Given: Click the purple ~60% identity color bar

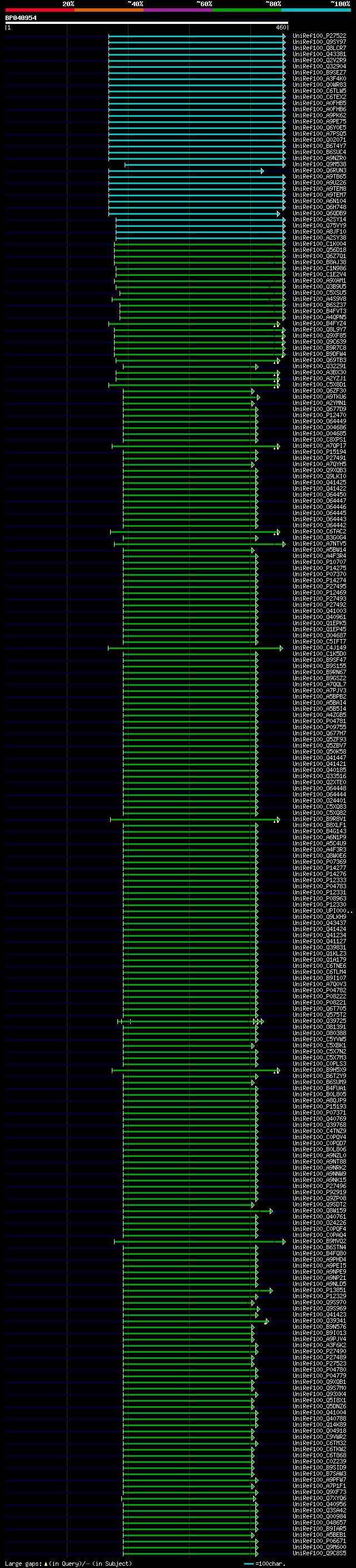Looking at the screenshot, I should click(x=179, y=10).
